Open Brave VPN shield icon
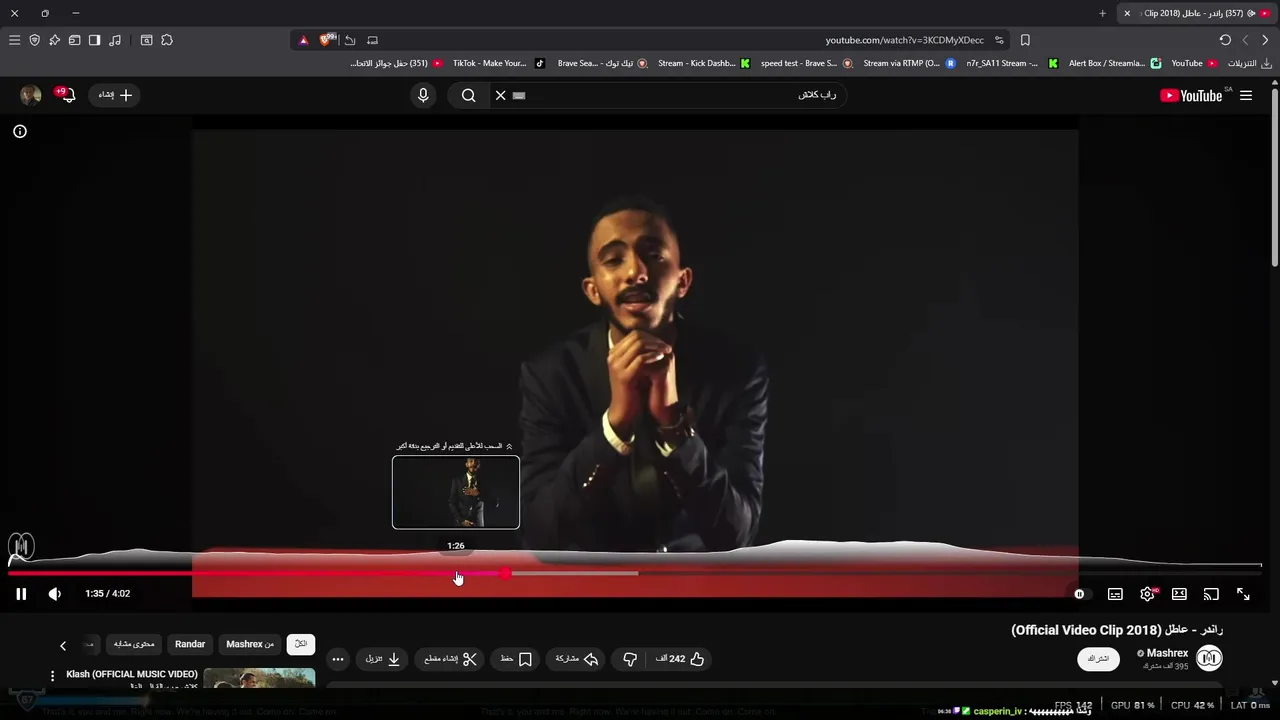The width and height of the screenshot is (1280, 720). 35,40
